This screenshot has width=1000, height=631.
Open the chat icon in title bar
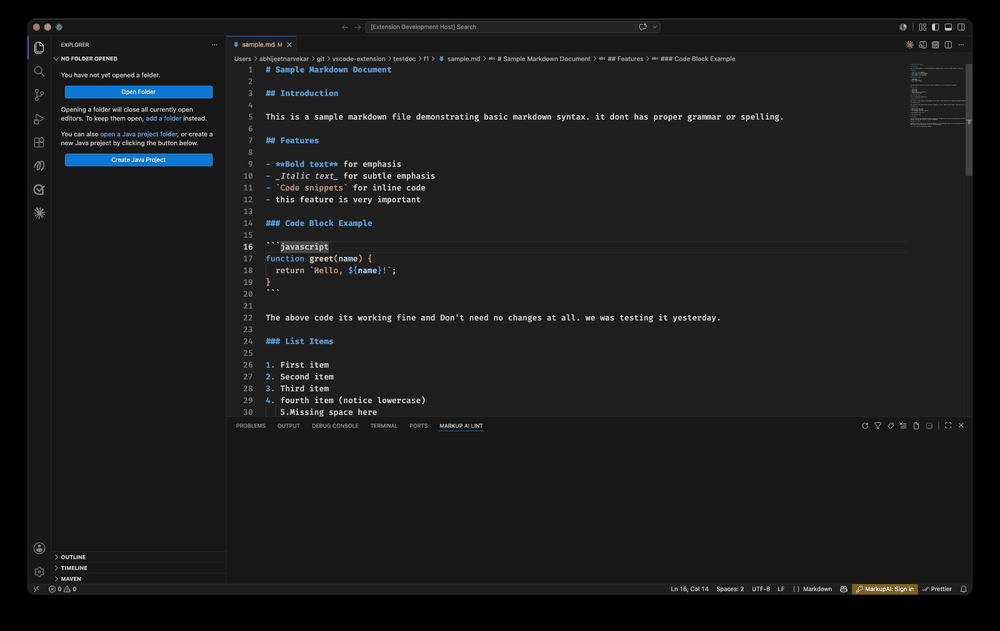tap(643, 27)
